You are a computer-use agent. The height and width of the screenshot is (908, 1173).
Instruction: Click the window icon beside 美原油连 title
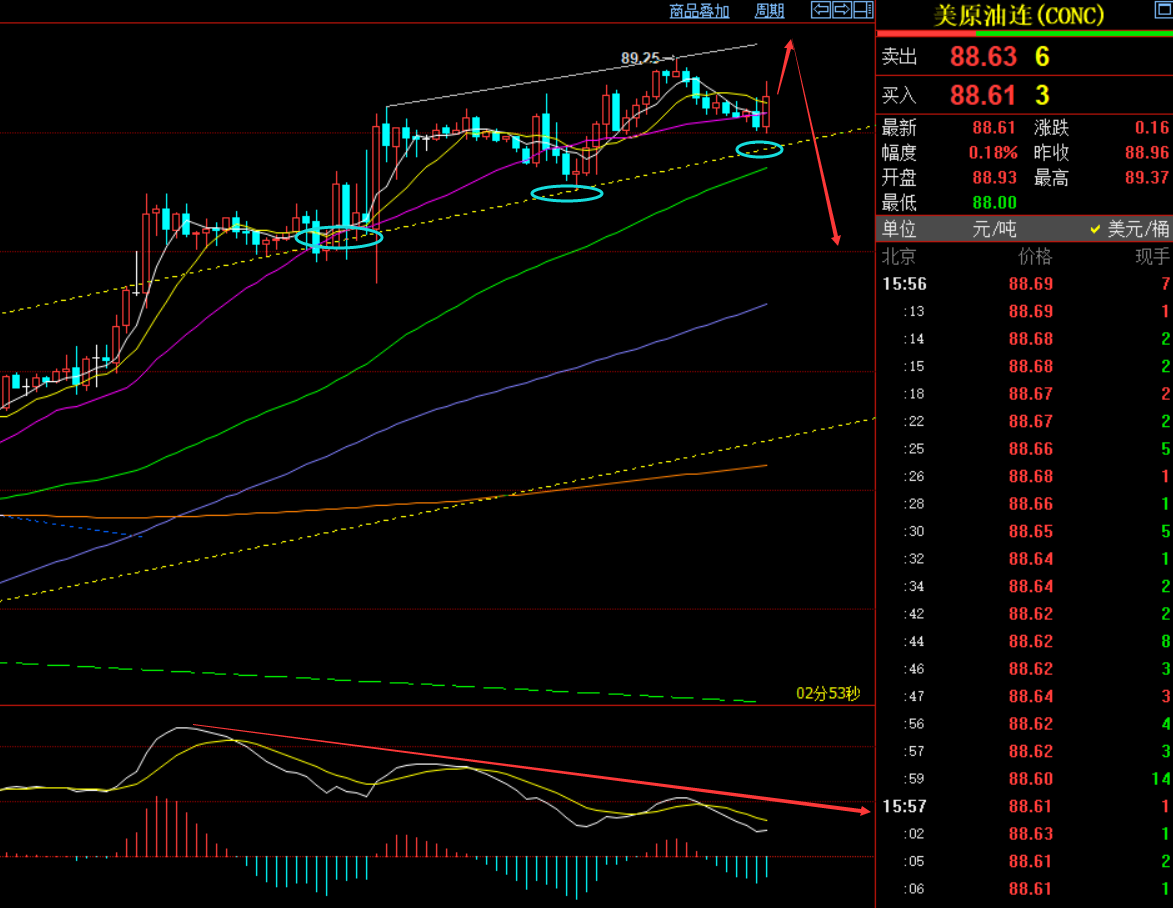(1163, 10)
